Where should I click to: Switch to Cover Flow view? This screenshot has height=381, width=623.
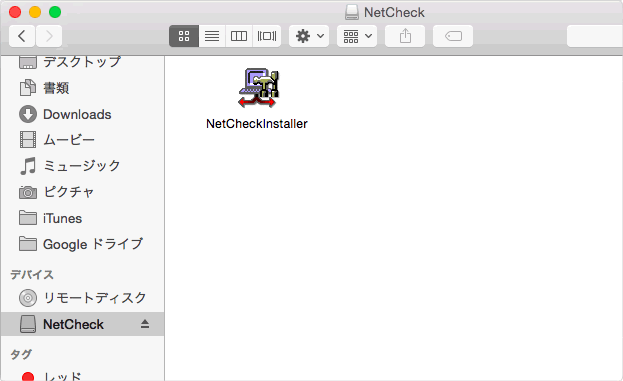click(x=267, y=36)
